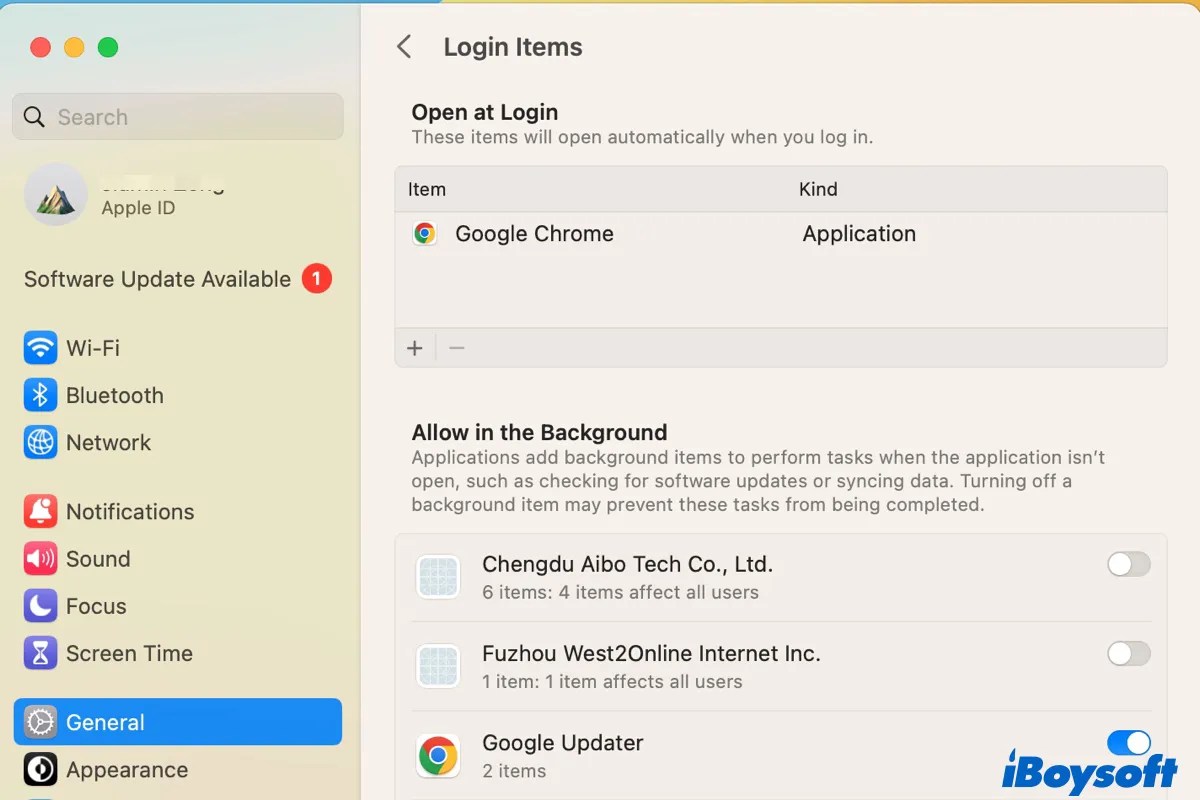The height and width of the screenshot is (800, 1200).
Task: Enable Chengdu Aibo Tech background toggle
Action: [x=1129, y=565]
